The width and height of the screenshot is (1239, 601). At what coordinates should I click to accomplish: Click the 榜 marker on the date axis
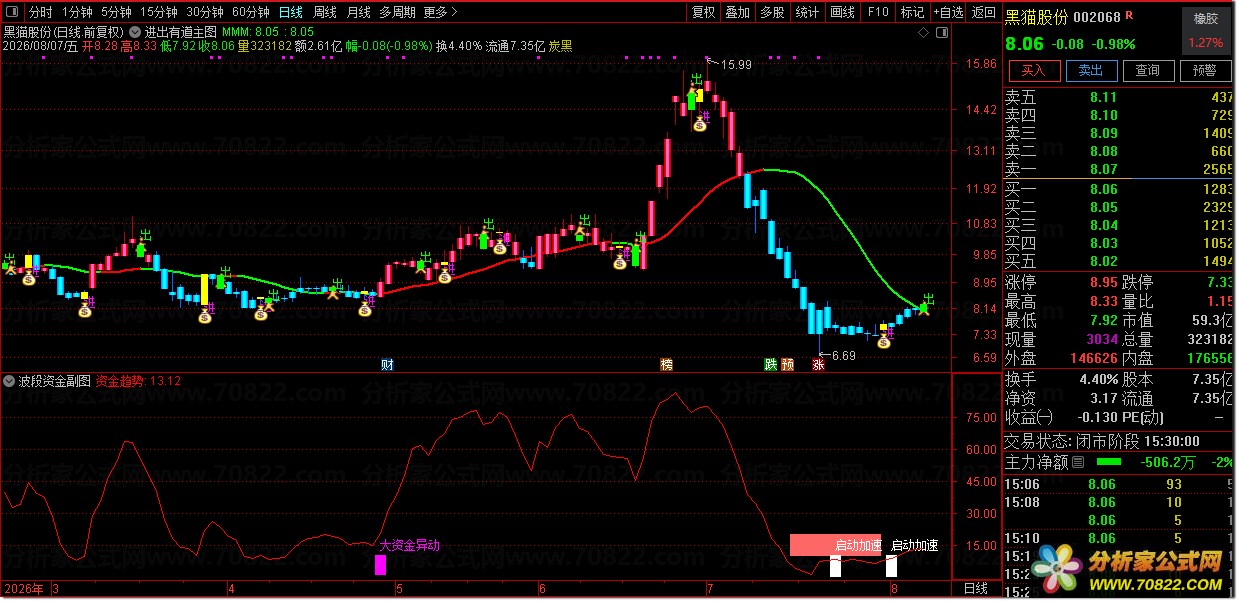pos(666,364)
